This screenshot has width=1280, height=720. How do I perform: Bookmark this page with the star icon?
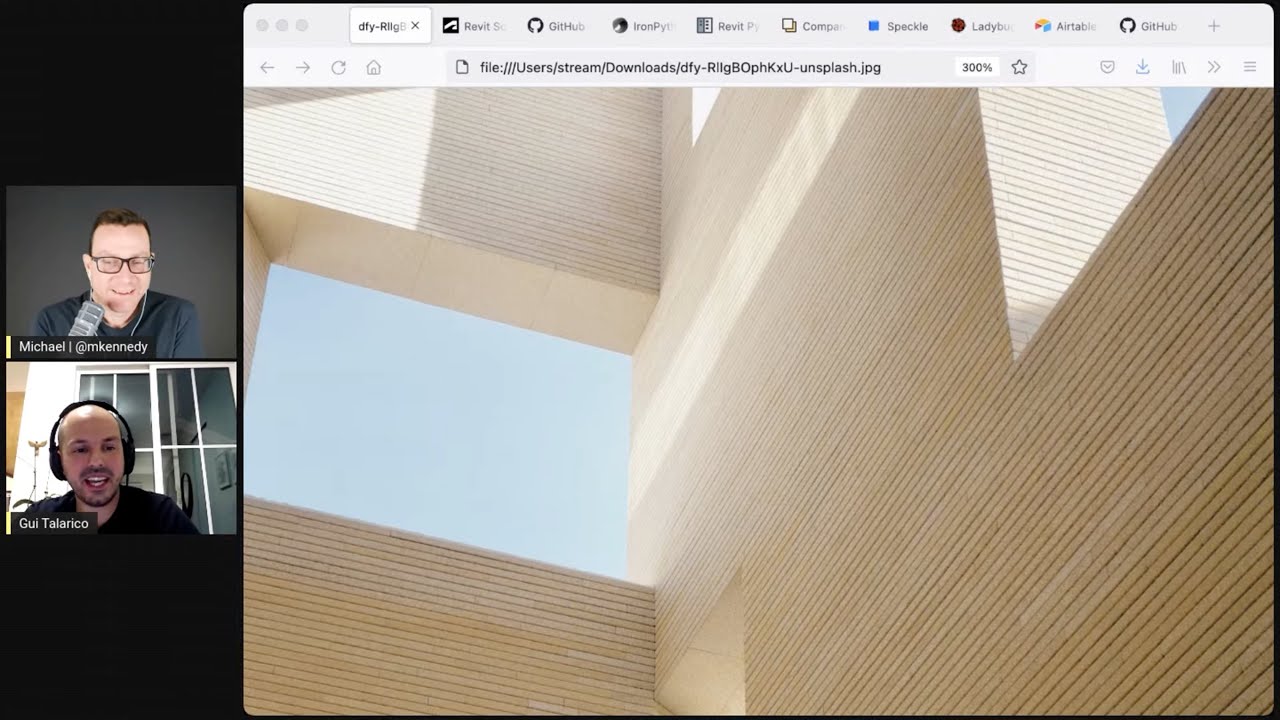coord(1019,67)
